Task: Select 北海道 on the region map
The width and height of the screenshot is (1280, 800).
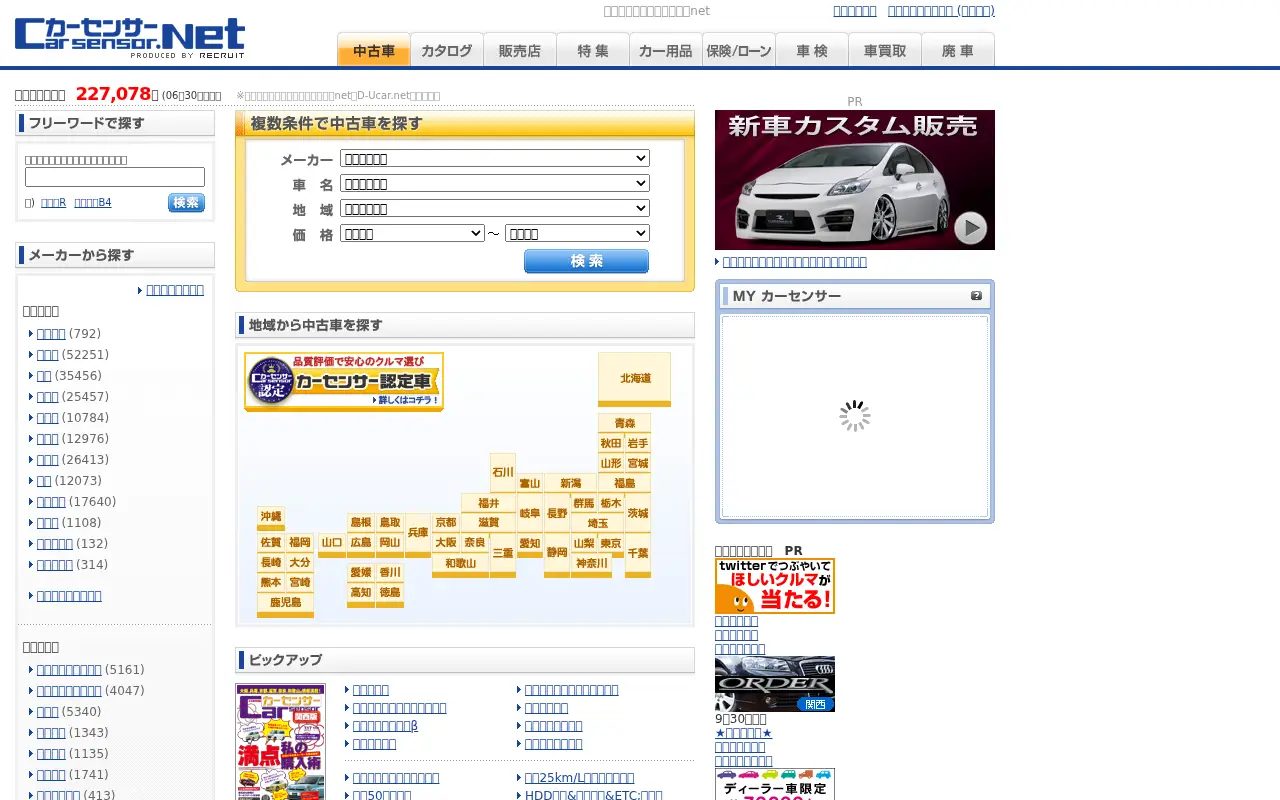Action: click(634, 379)
